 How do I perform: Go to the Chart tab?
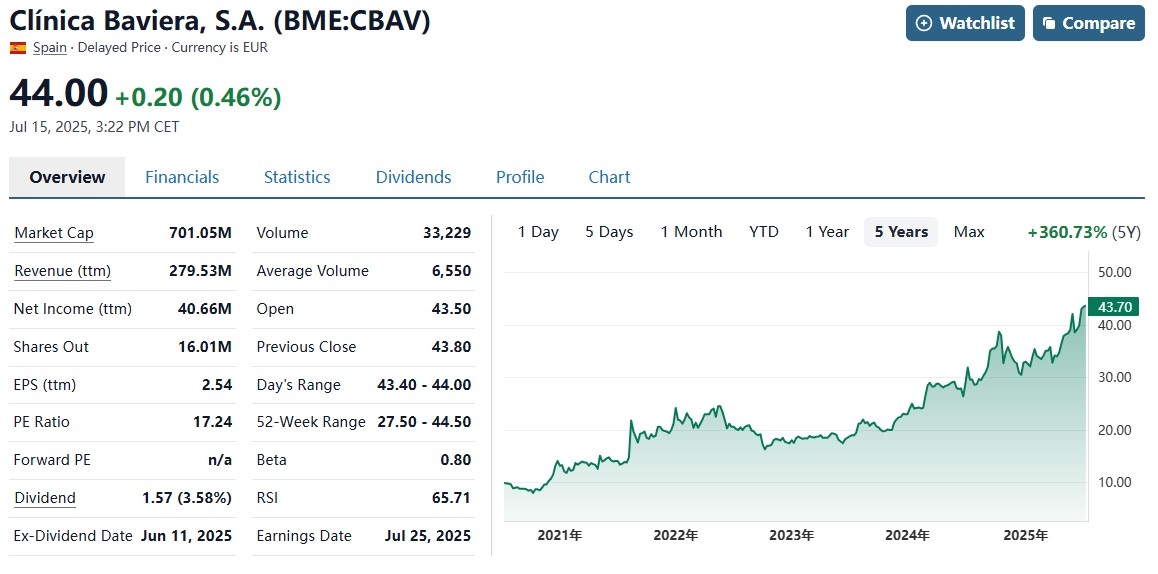(609, 177)
